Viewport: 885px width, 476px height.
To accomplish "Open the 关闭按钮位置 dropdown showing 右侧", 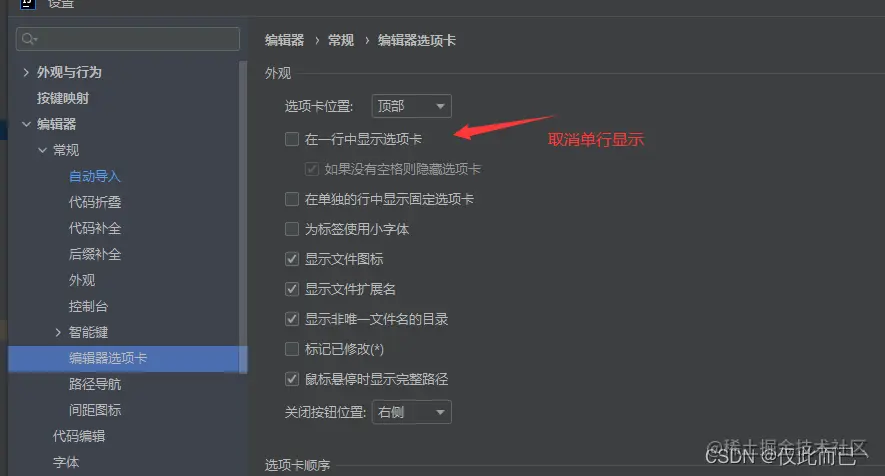I will point(411,412).
